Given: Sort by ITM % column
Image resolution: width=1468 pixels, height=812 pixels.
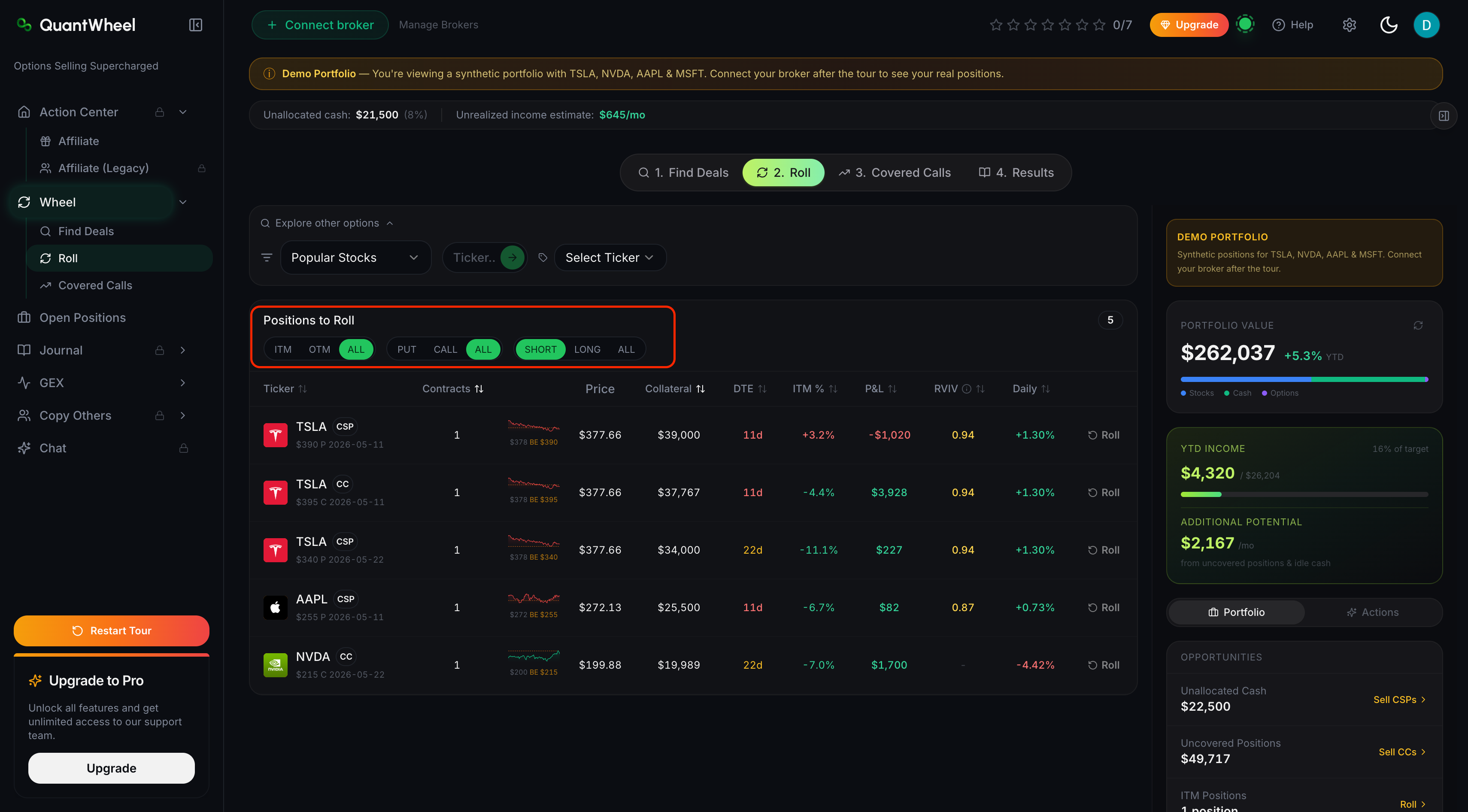Looking at the screenshot, I should (815, 389).
